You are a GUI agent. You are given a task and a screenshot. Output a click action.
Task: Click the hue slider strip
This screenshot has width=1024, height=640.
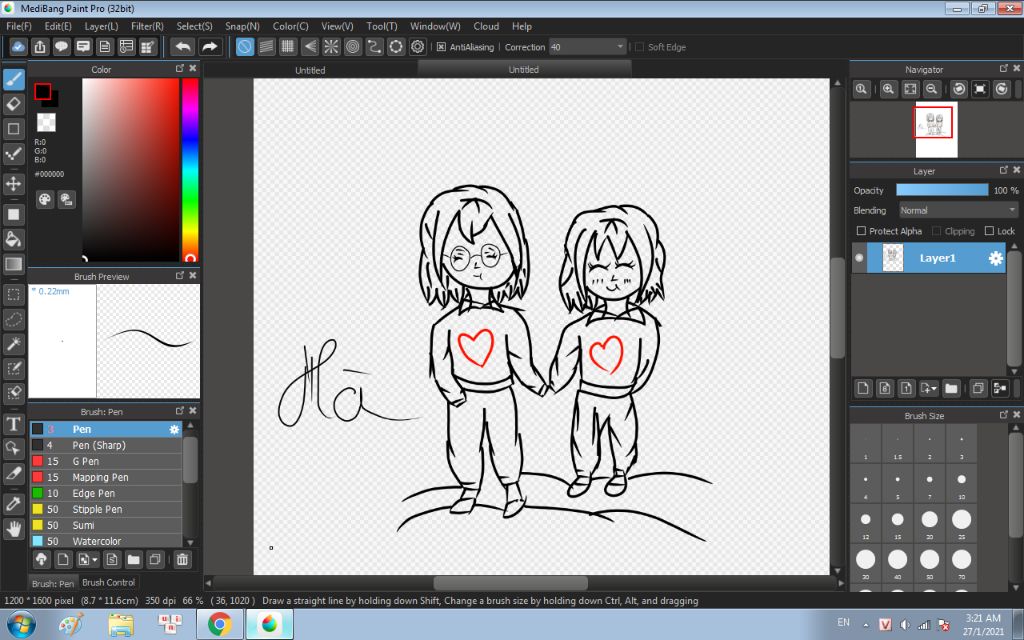[x=190, y=170]
